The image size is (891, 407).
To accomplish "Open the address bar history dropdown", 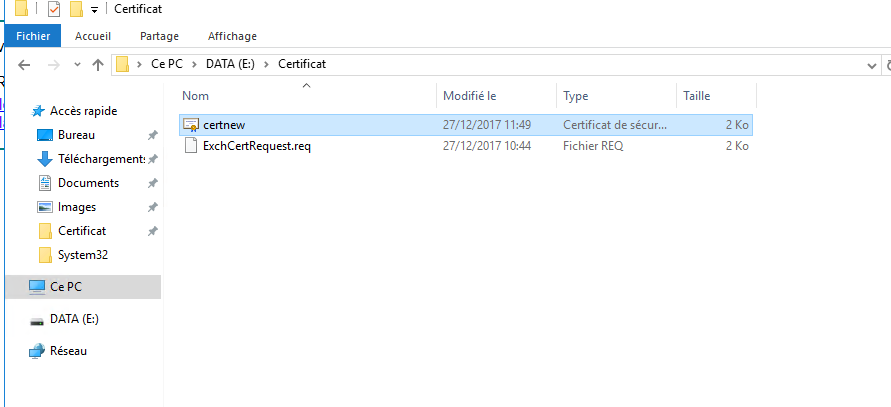I will point(872,65).
